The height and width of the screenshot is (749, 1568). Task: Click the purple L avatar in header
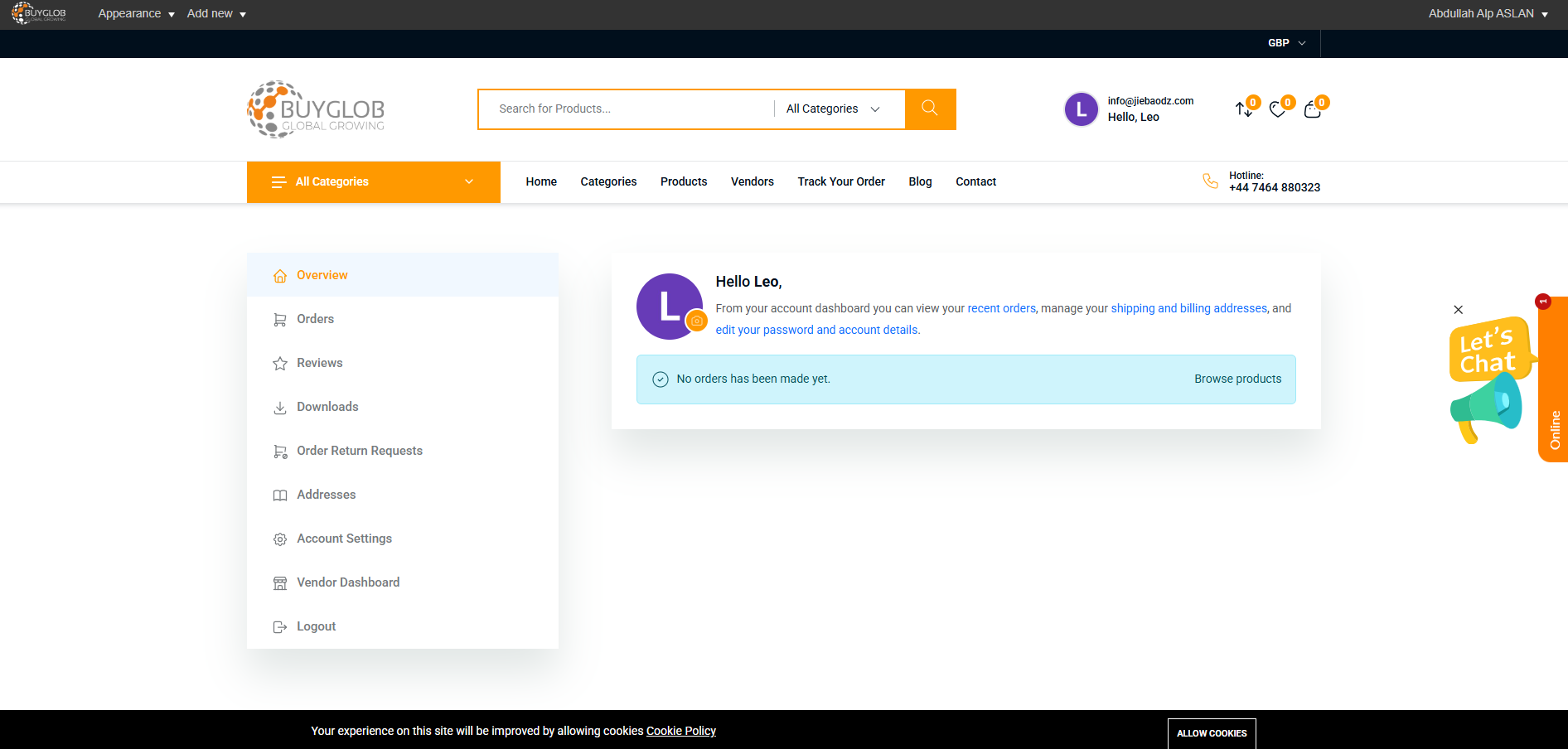[1081, 109]
